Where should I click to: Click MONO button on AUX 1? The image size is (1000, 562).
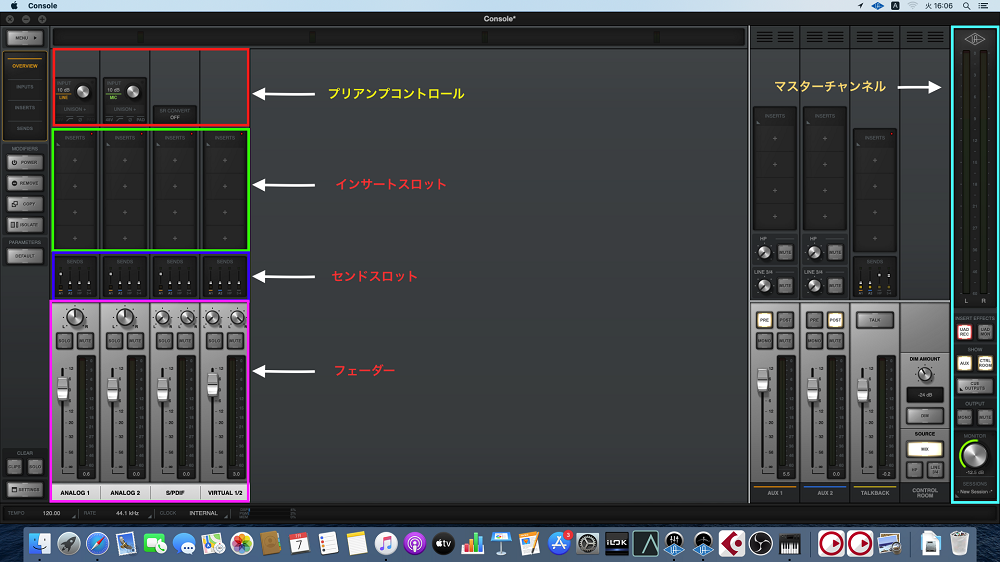click(x=764, y=341)
